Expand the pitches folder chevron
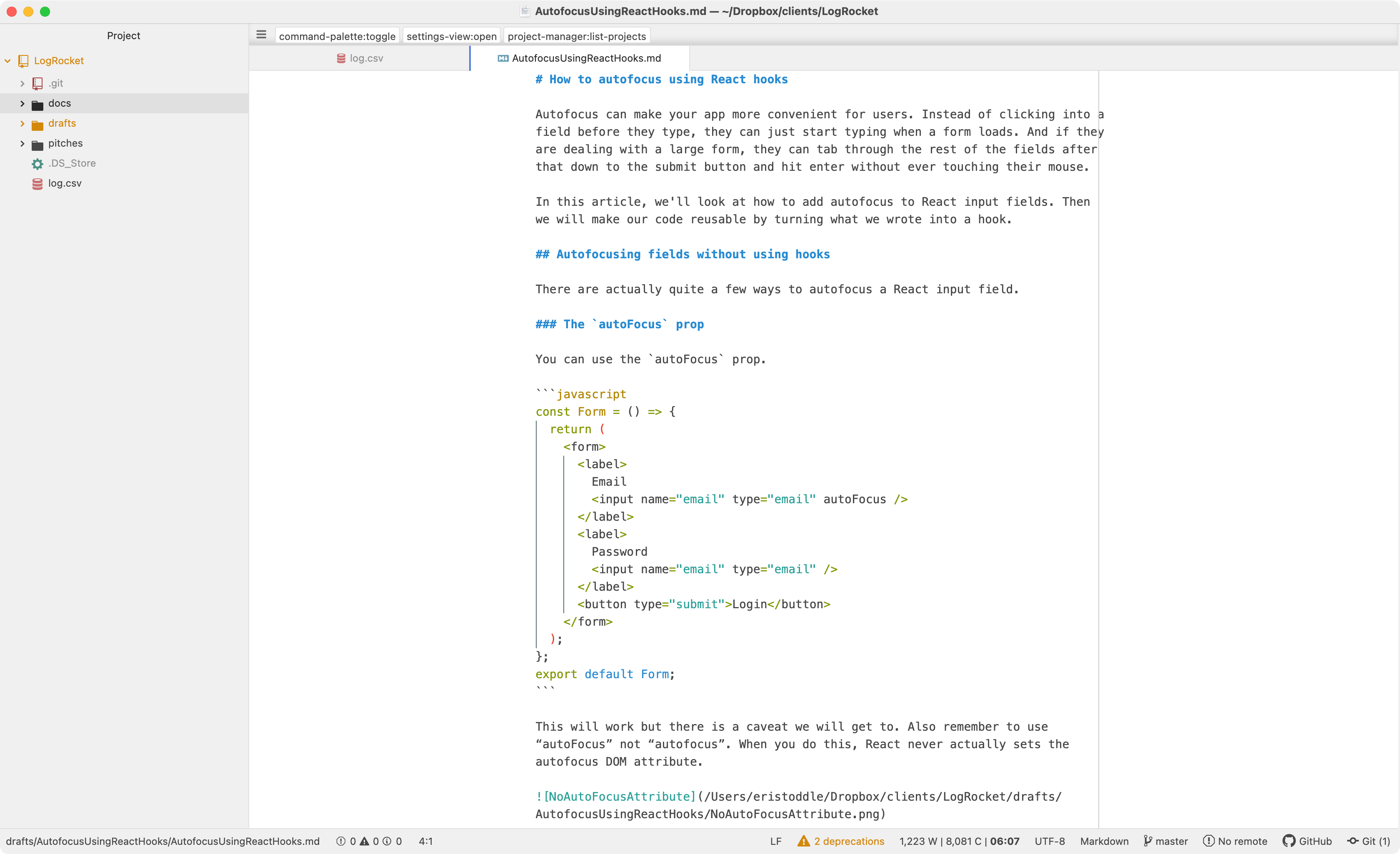Viewport: 1400px width, 854px height. (x=22, y=143)
